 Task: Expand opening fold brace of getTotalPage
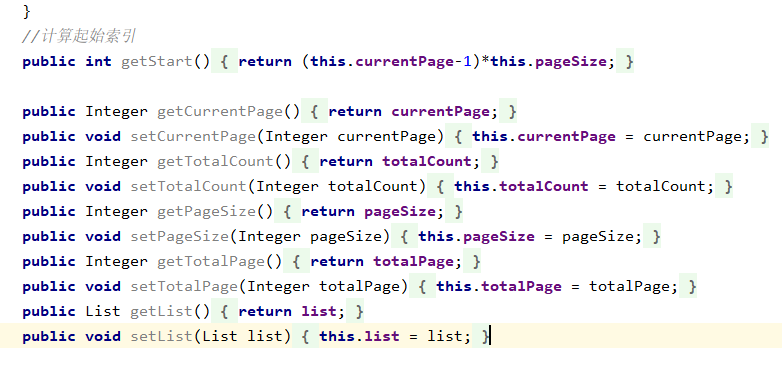(296, 261)
